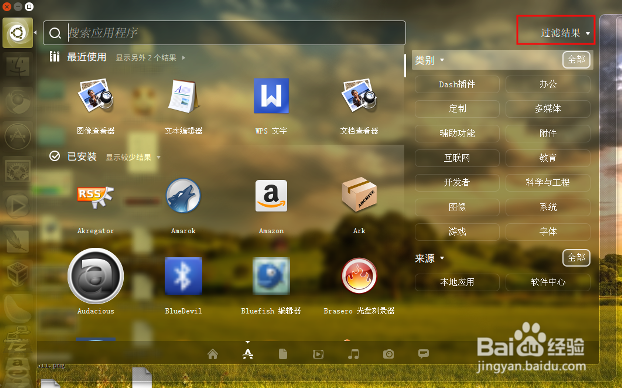The width and height of the screenshot is (622, 388).
Task: Toggle the 教育 education filter
Action: [548, 158]
